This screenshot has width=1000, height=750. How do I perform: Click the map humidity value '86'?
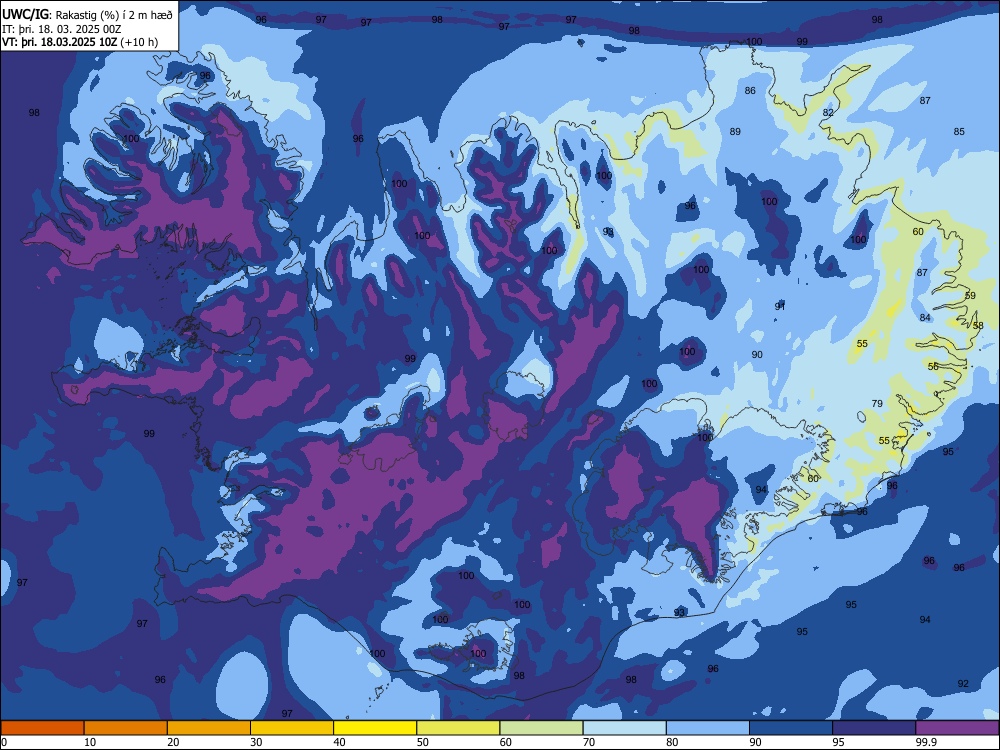click(x=750, y=91)
